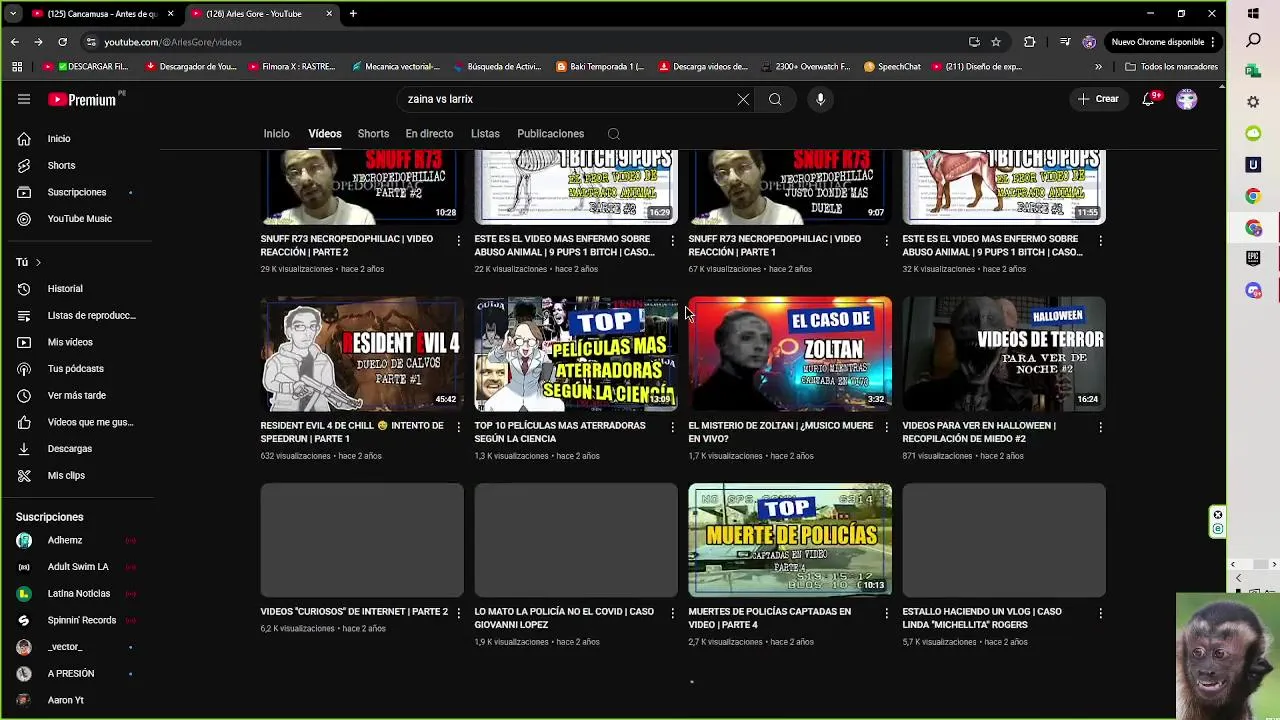This screenshot has height=720, width=1280.
Task: Open YouTube Music in the sidebar
Action: 80,219
